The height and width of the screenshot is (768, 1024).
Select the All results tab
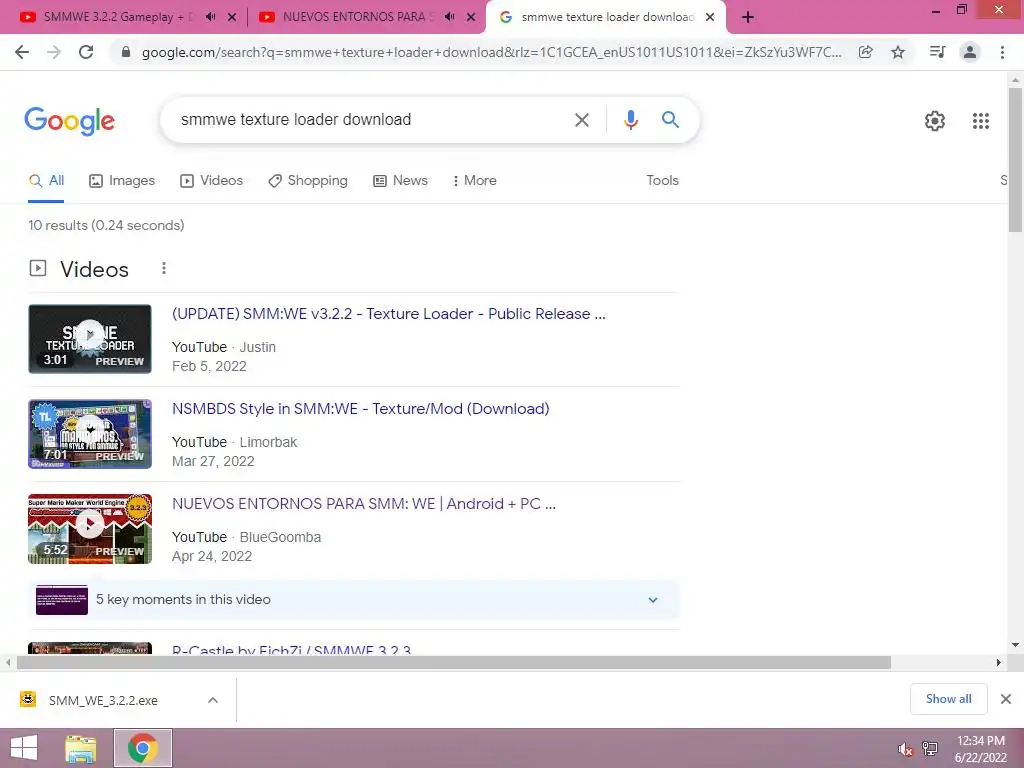click(46, 181)
